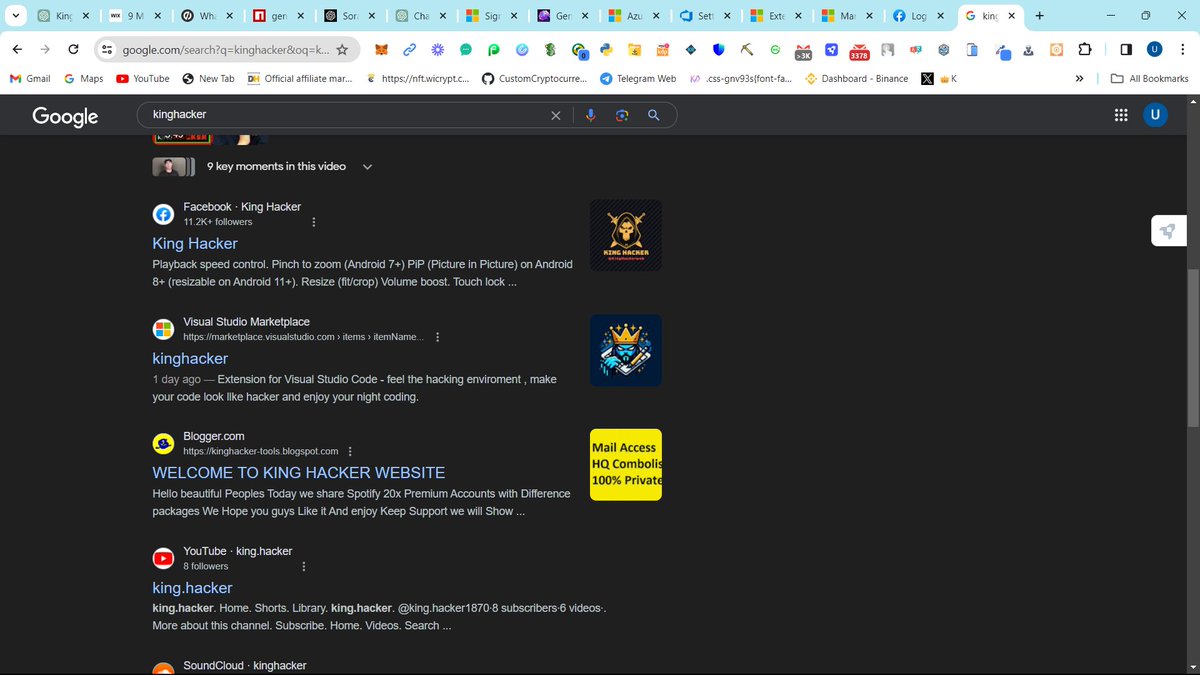
Task: Open the Chrome profile avatar U in the toolbar
Action: (x=1154, y=50)
